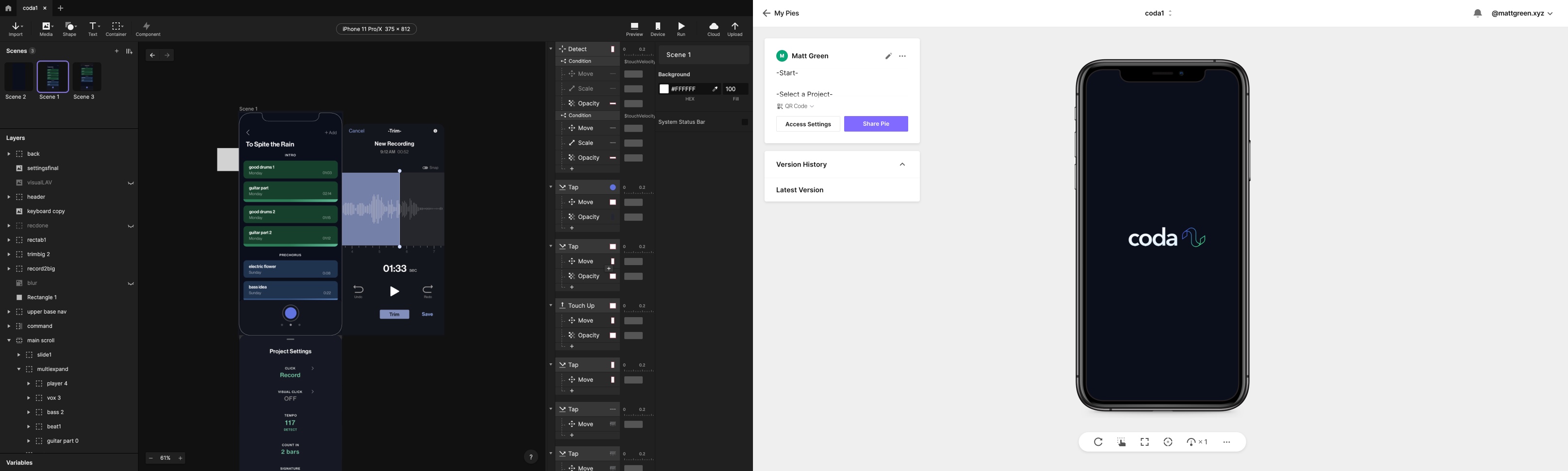Collapse the main scroll layer
The image size is (1568, 471).
pos(9,340)
